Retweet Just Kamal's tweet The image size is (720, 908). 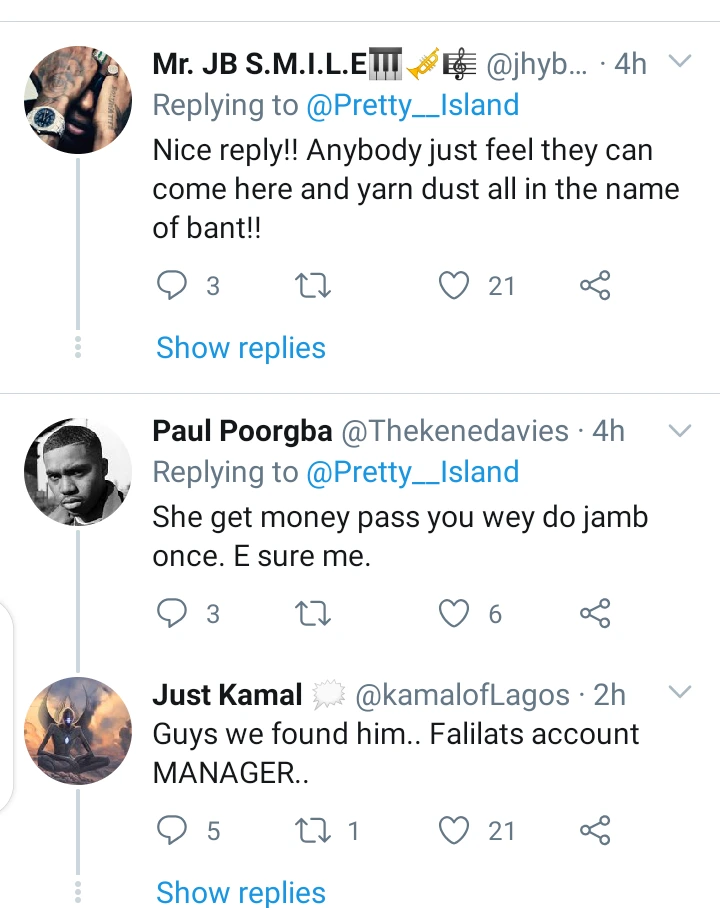click(315, 830)
